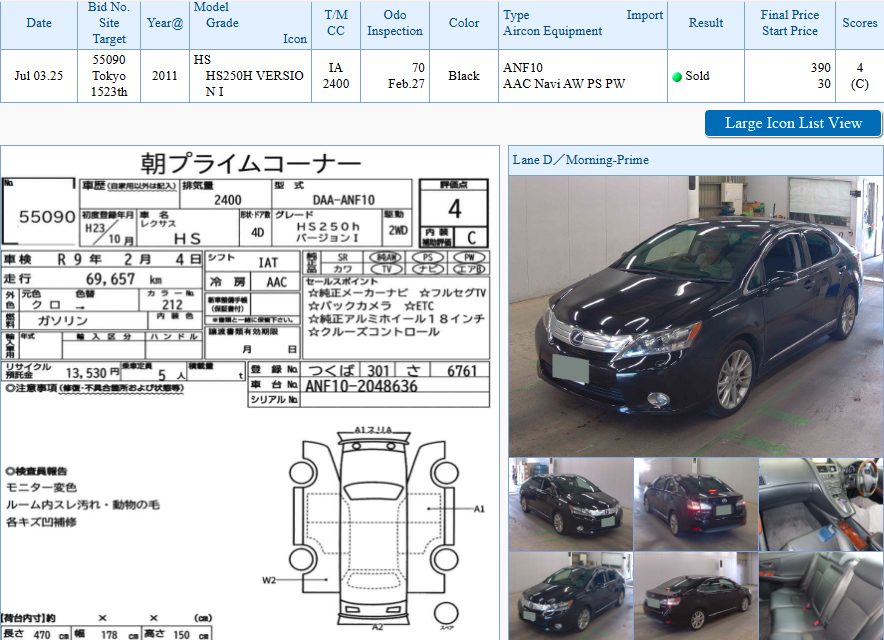Viewport: 884px width, 640px height.
Task: Click the Odo Inspection column header
Action: [395, 23]
